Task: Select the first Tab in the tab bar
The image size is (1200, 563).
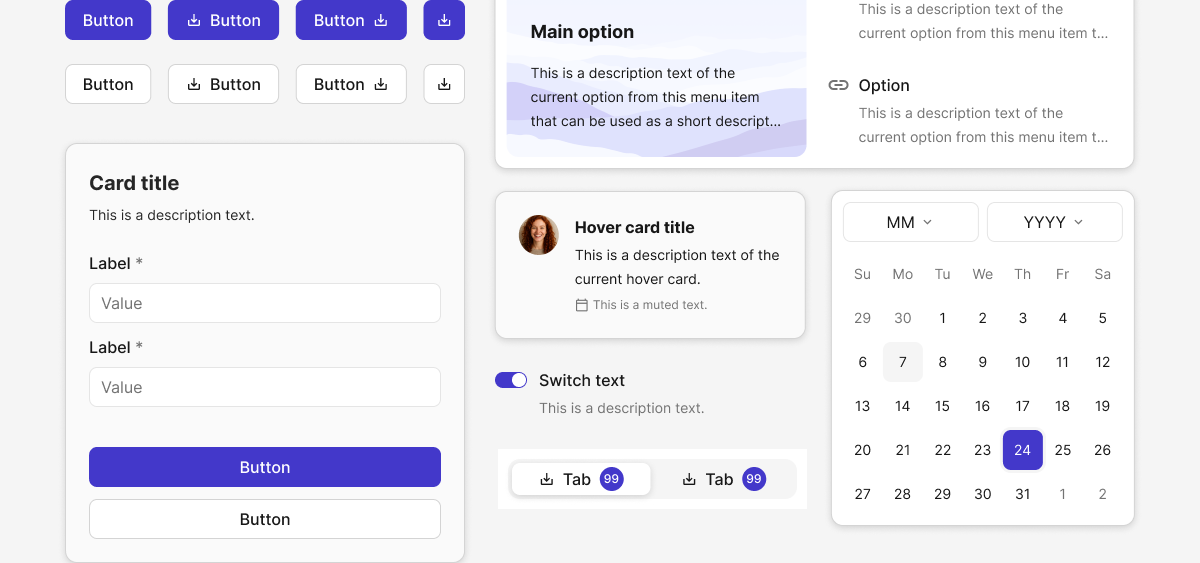Action: click(581, 479)
